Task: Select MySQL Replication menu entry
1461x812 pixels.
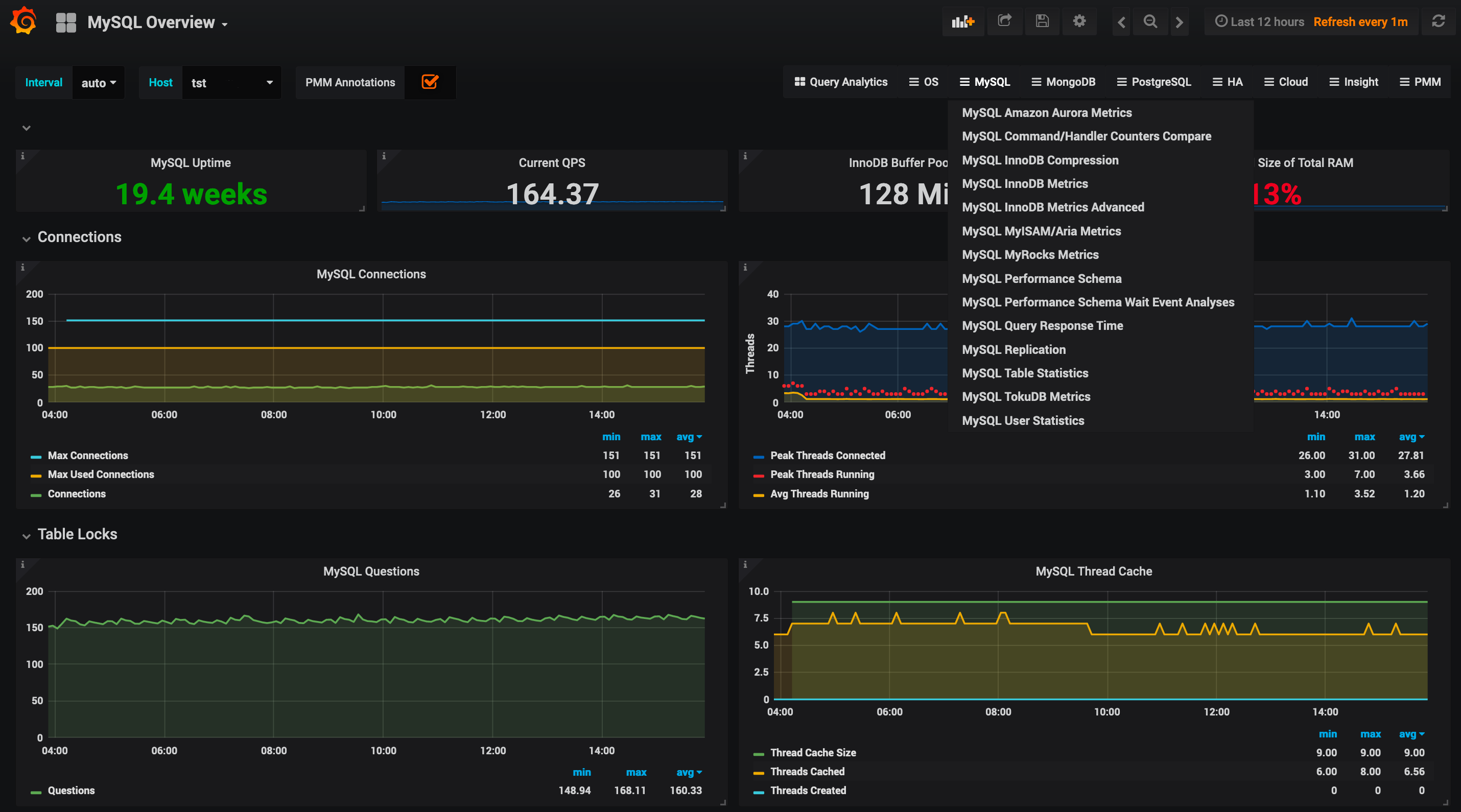Action: pos(1014,350)
